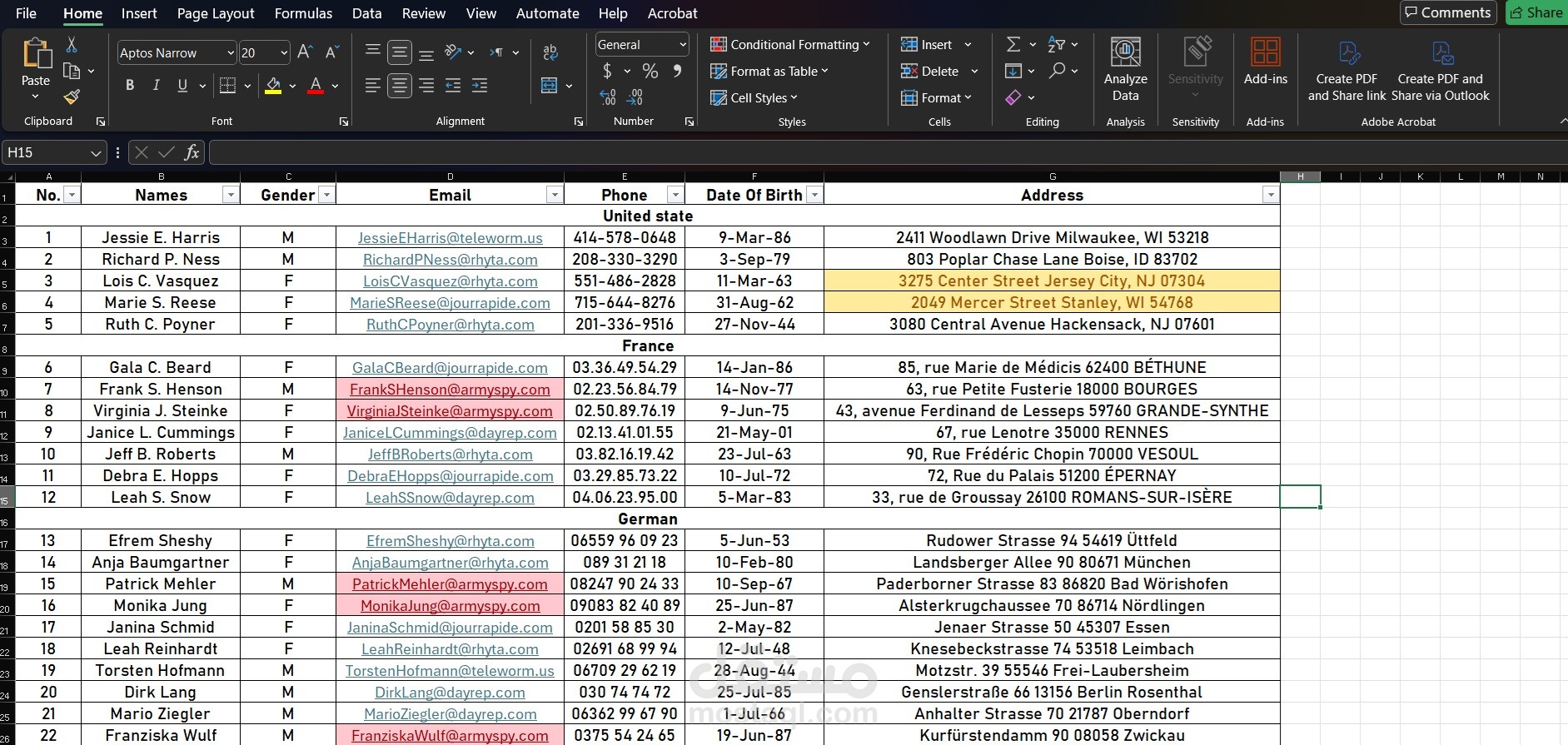
Task: Apply red Font Color
Action: (316, 85)
